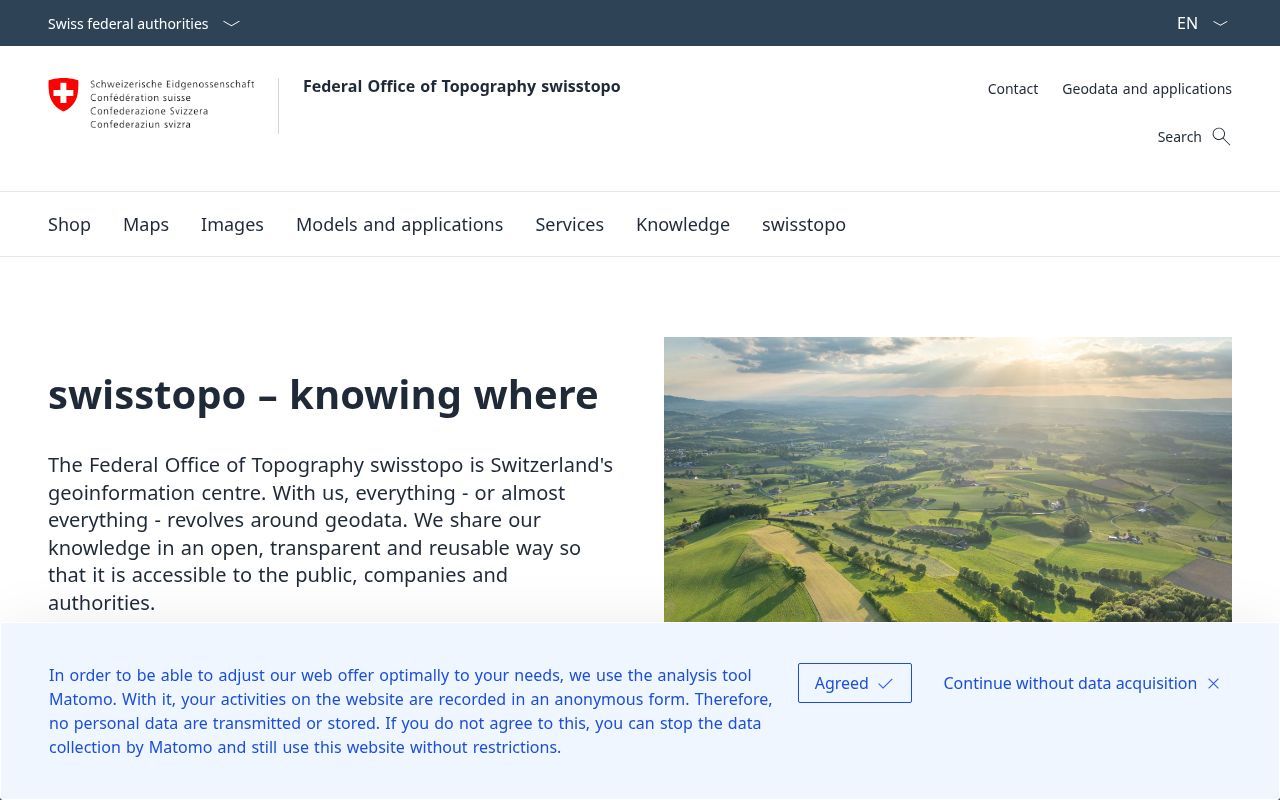
Task: Click the 'swisstopo – knowing where' heading
Action: click(323, 395)
